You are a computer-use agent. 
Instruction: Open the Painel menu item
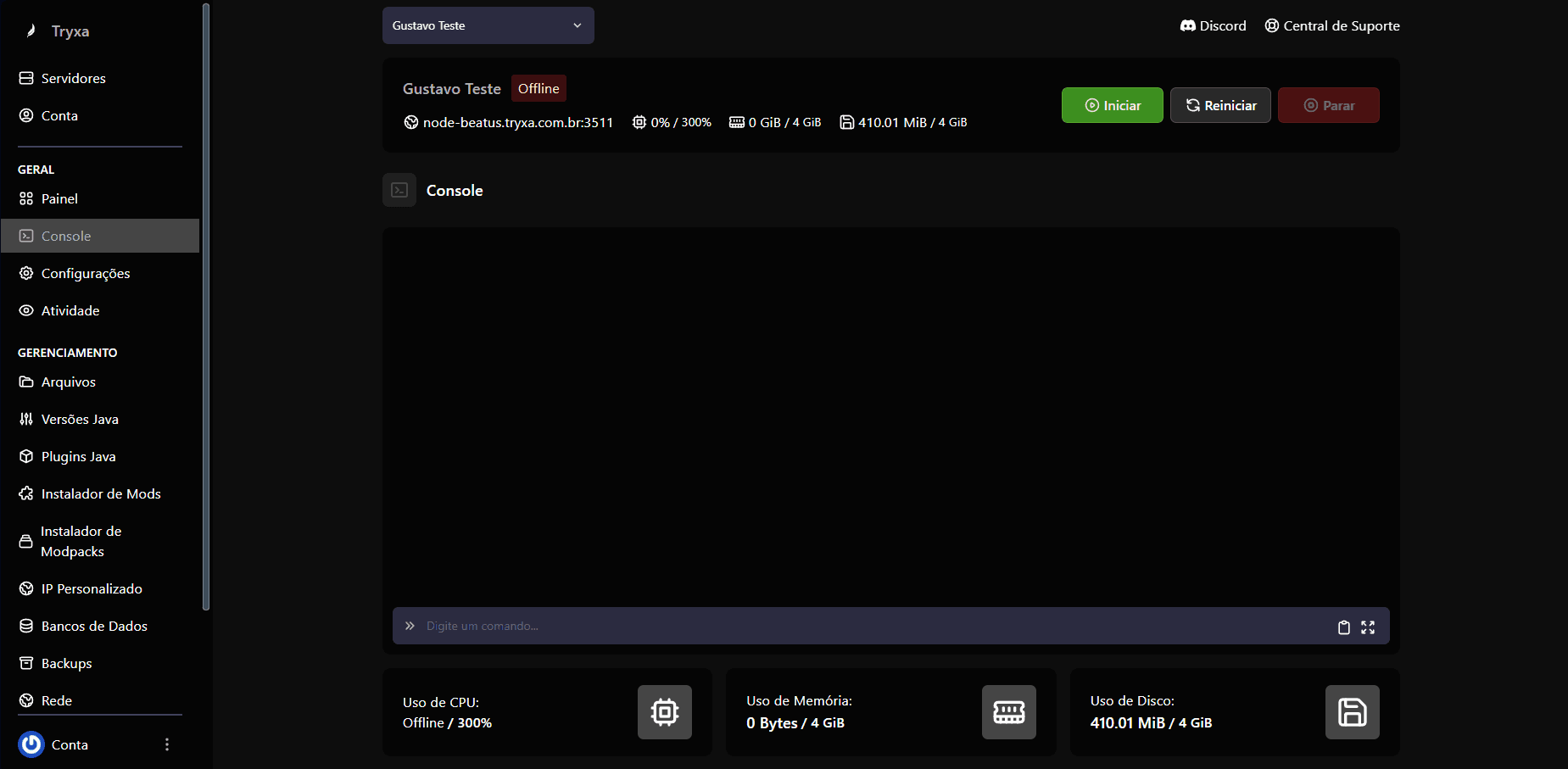[59, 198]
